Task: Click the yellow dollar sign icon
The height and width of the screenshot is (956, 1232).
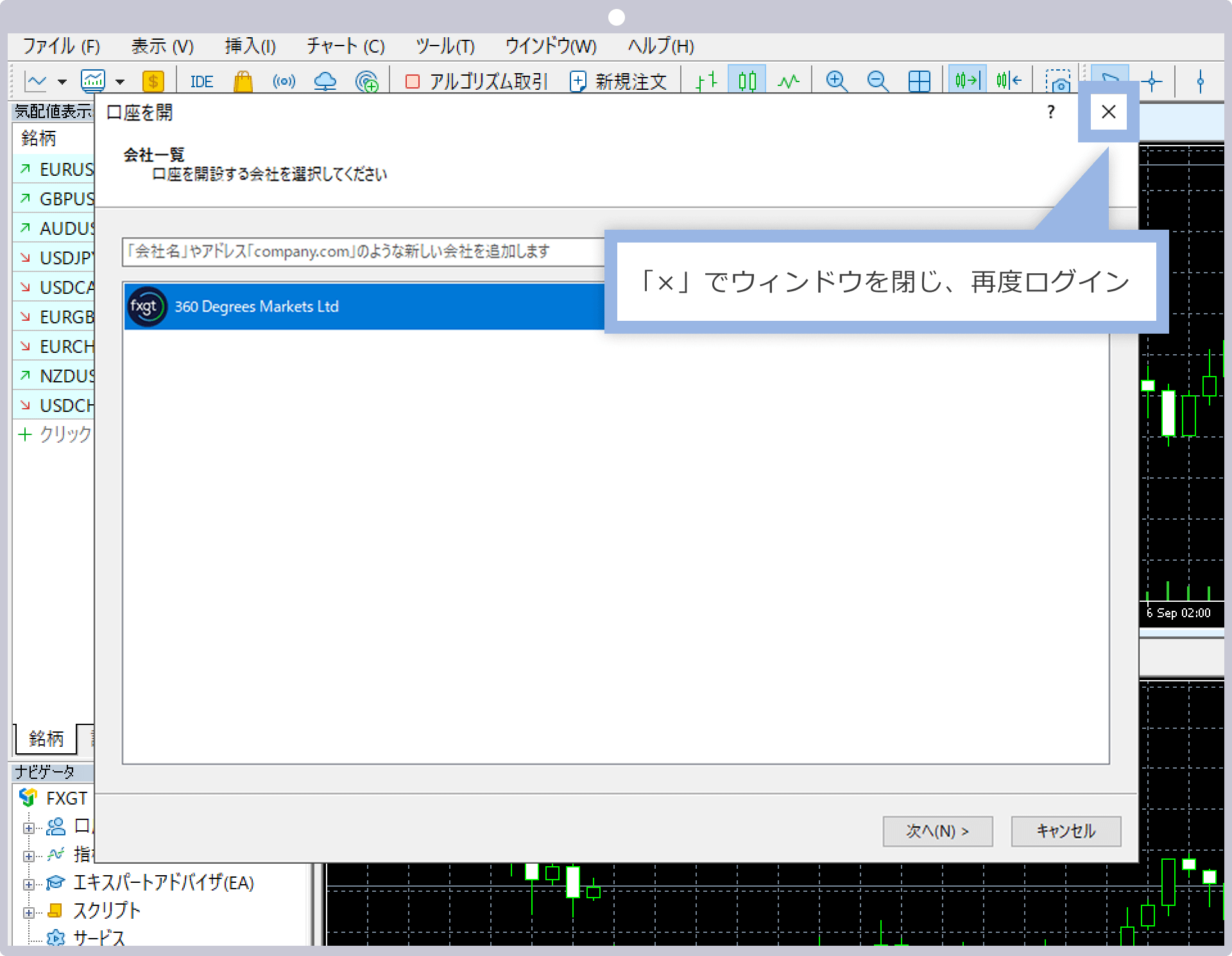Action: tap(153, 81)
